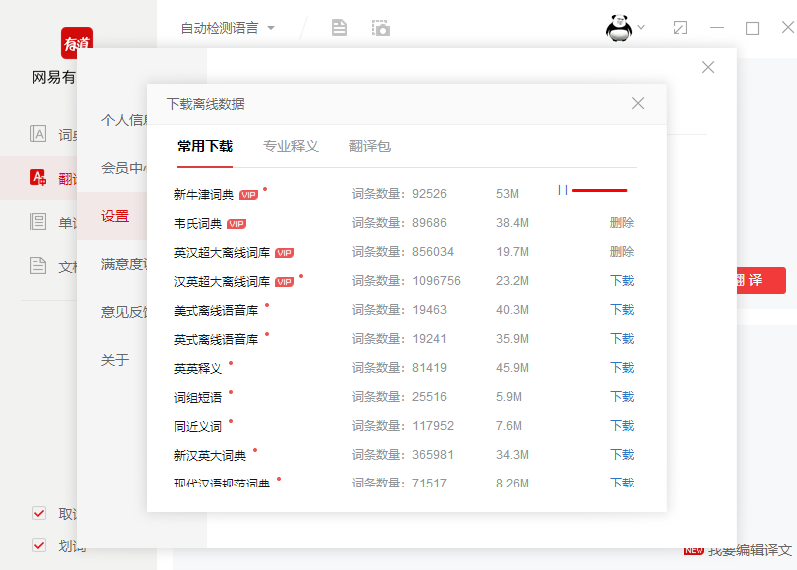Download the 同近义词 dictionary
Image resolution: width=797 pixels, height=570 pixels.
(621, 426)
